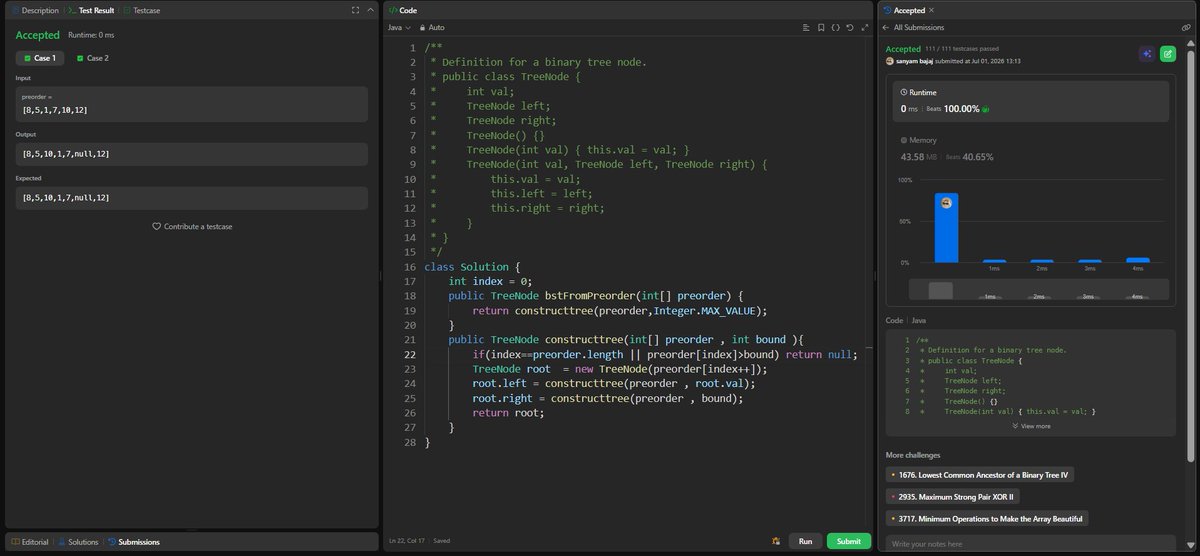Open the Solutions tab
Viewport: 1200px width, 556px height.
pos(77,542)
